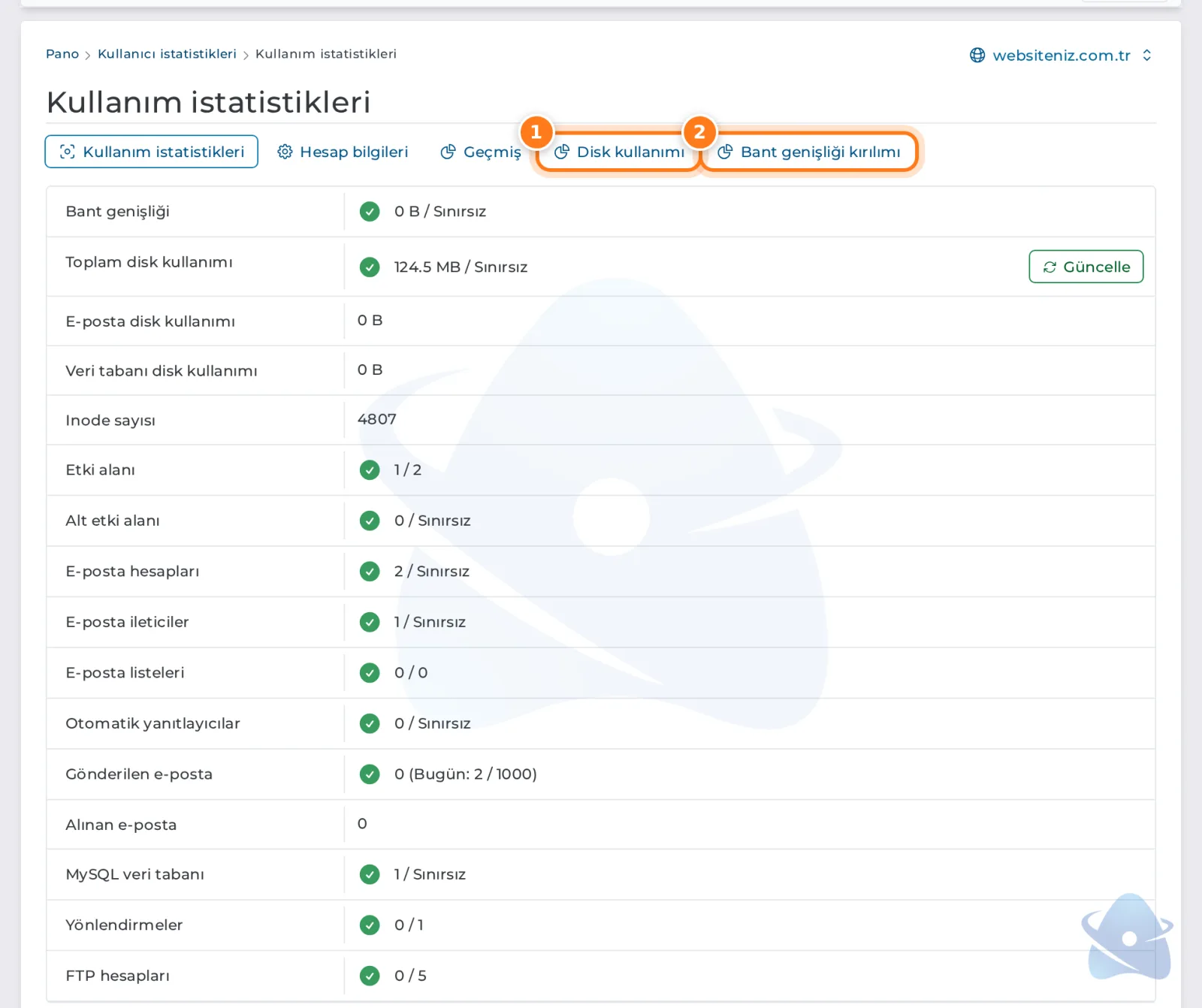Click the scan icon on Kullanım istatistikleri

tap(67, 152)
